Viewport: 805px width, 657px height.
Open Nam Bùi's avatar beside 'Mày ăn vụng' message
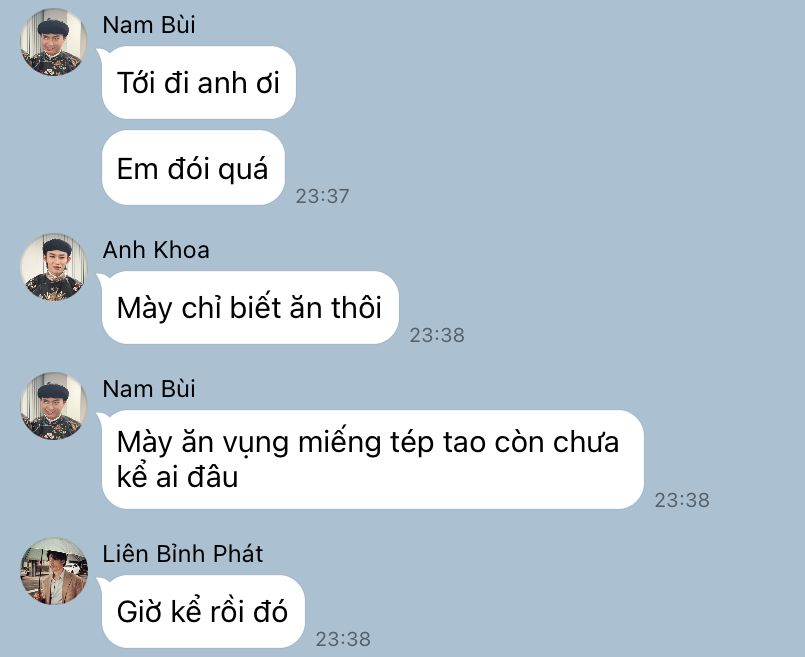[x=54, y=406]
